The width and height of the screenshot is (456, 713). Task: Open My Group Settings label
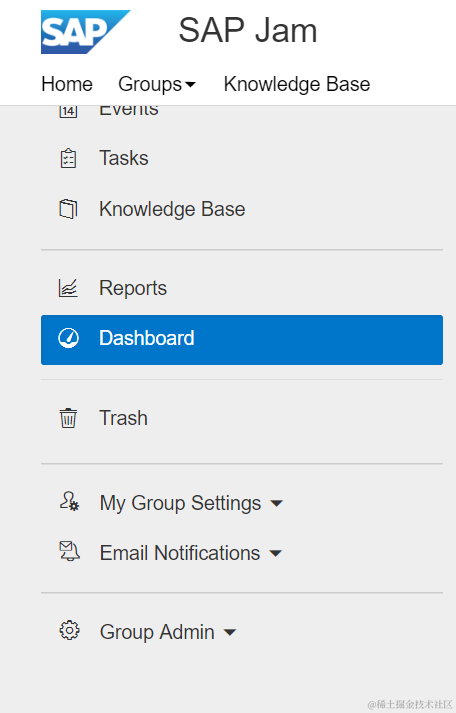(180, 503)
